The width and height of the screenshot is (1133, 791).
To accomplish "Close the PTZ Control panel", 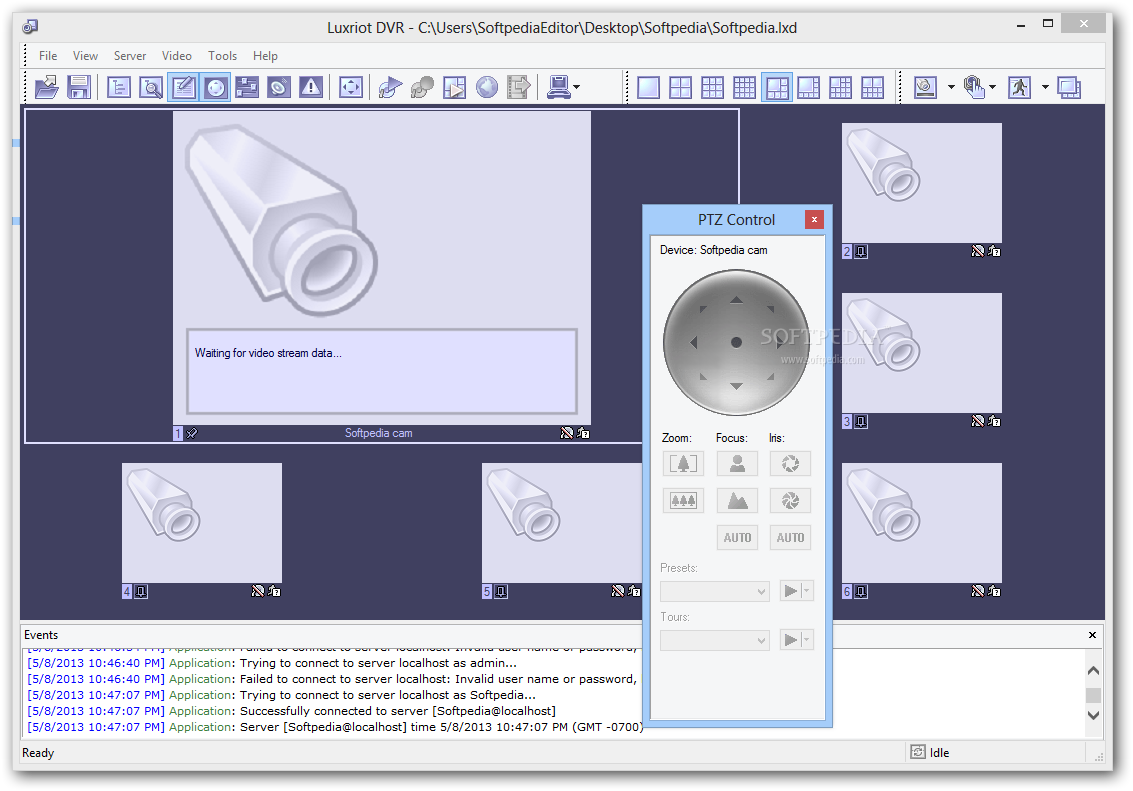I will pos(814,220).
